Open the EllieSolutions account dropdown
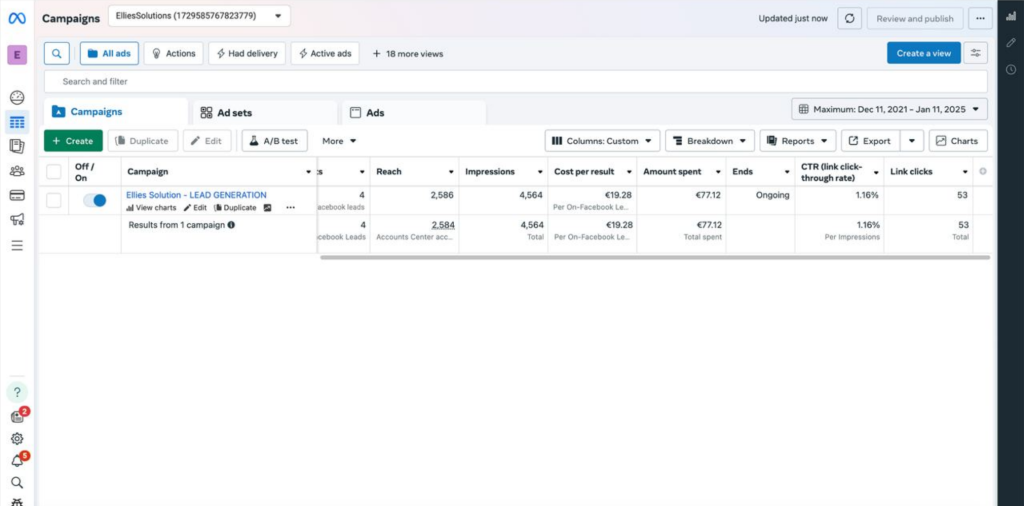Image resolution: width=1024 pixels, height=506 pixels. [199, 16]
